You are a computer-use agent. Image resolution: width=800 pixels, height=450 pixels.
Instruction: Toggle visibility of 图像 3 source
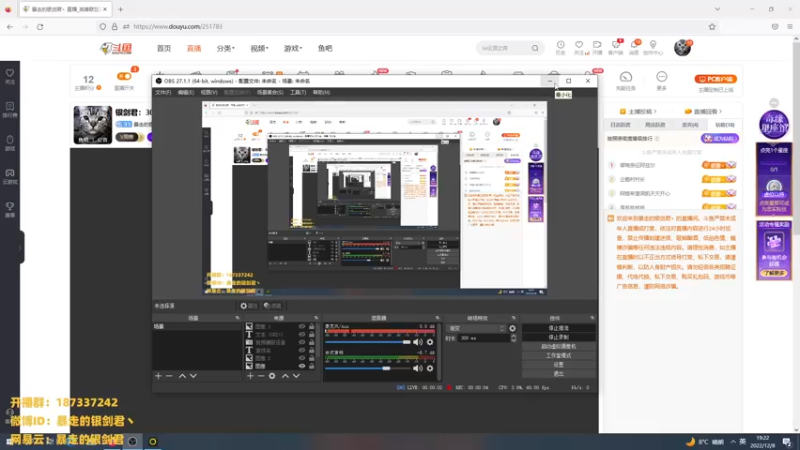point(302,327)
